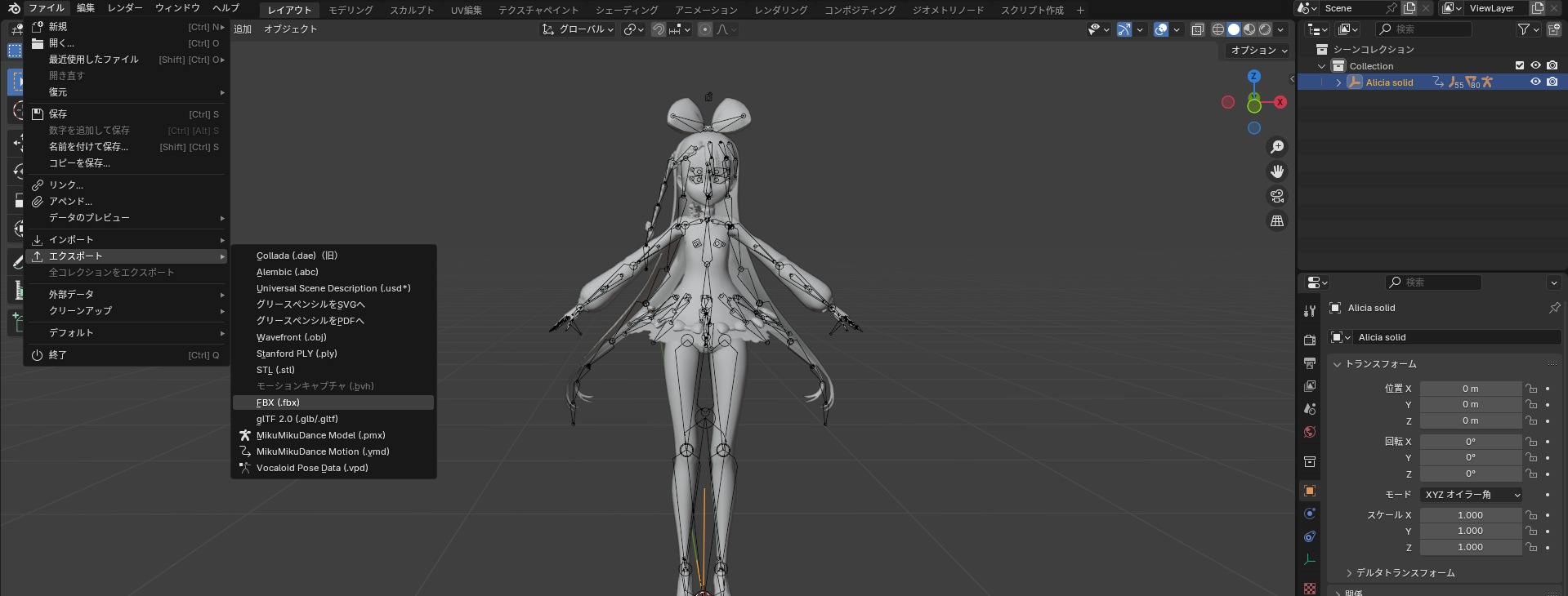Click スケール X value field
Screen dimensions: 1568x596
point(1471,515)
